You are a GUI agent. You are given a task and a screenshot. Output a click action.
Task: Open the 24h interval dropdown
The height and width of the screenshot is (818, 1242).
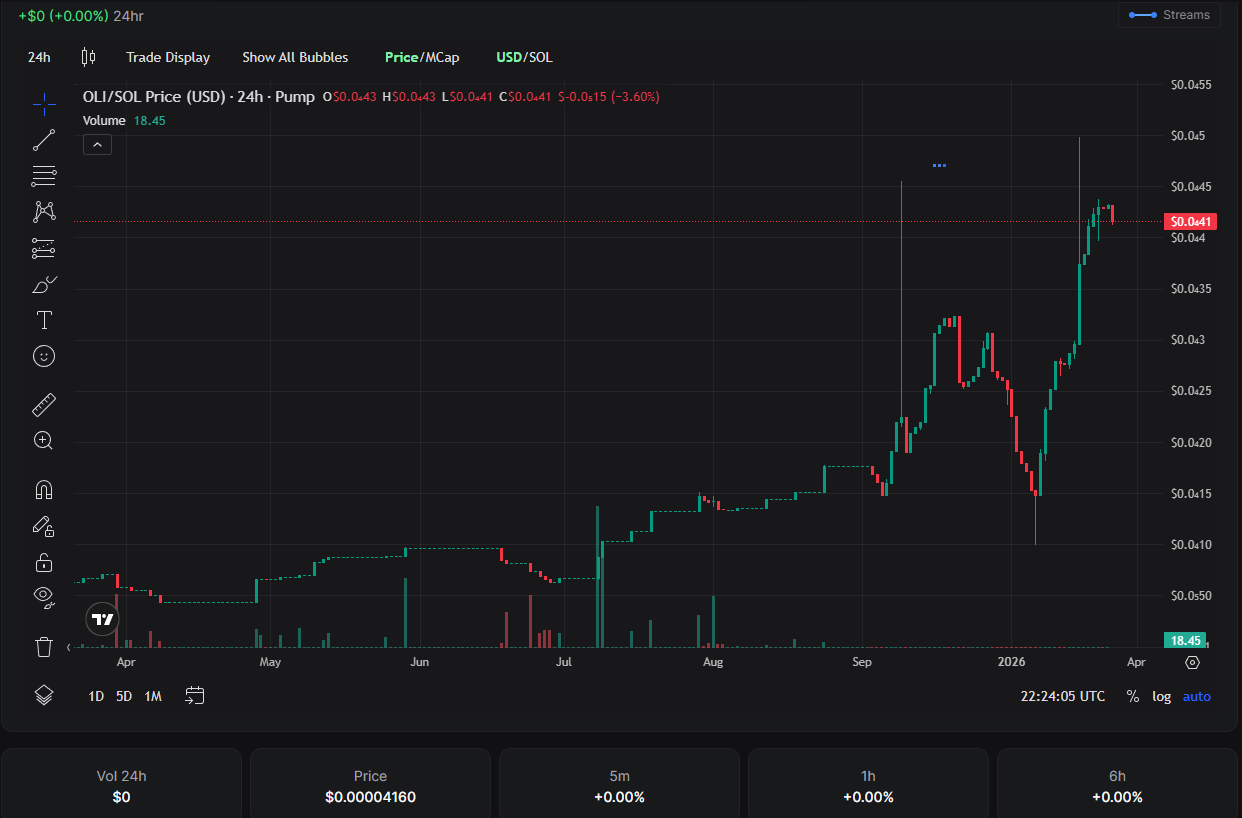[39, 57]
